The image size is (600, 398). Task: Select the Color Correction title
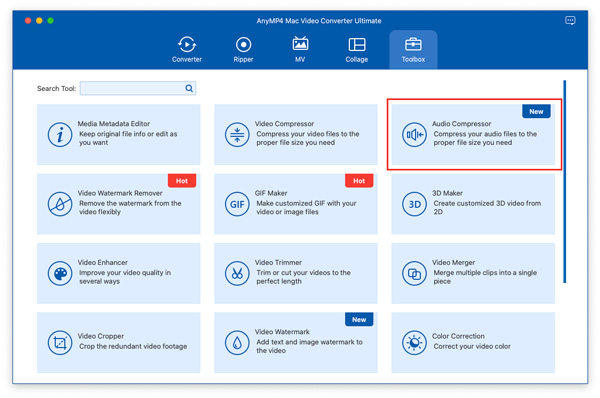coord(458,336)
